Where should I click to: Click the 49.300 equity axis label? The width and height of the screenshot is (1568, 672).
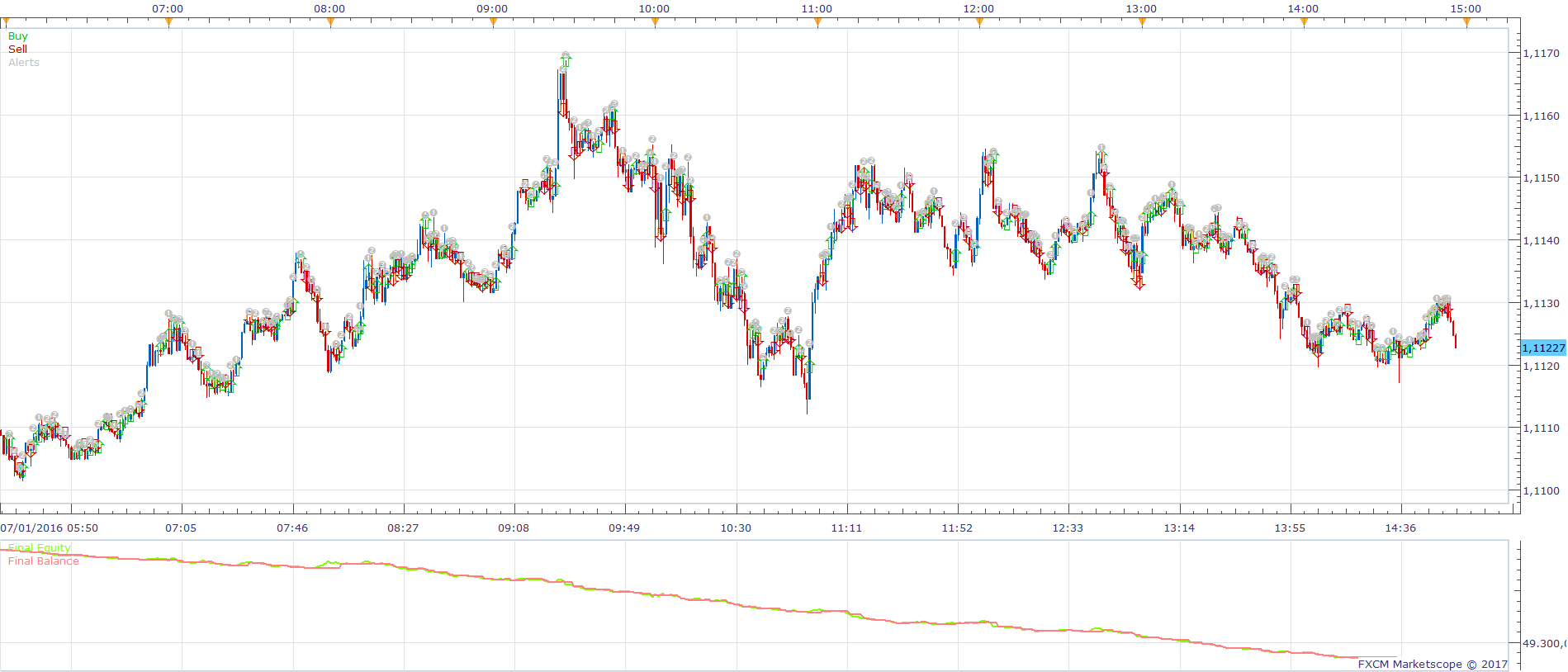[x=1544, y=644]
